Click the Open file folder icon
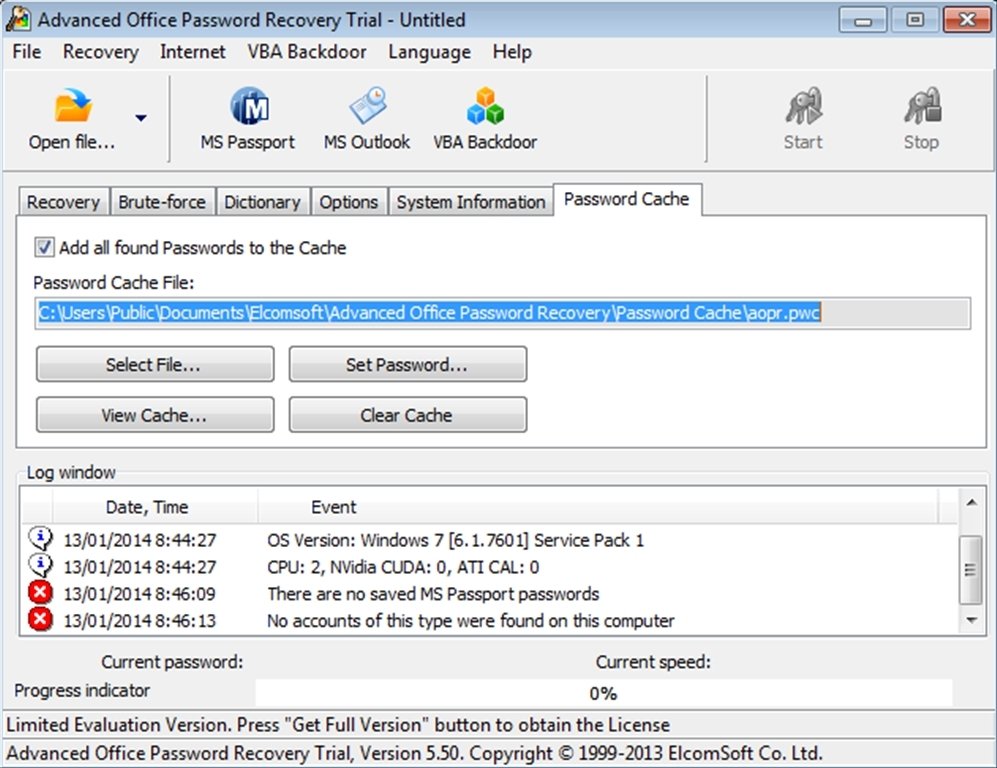The width and height of the screenshot is (997, 768). [x=72, y=105]
